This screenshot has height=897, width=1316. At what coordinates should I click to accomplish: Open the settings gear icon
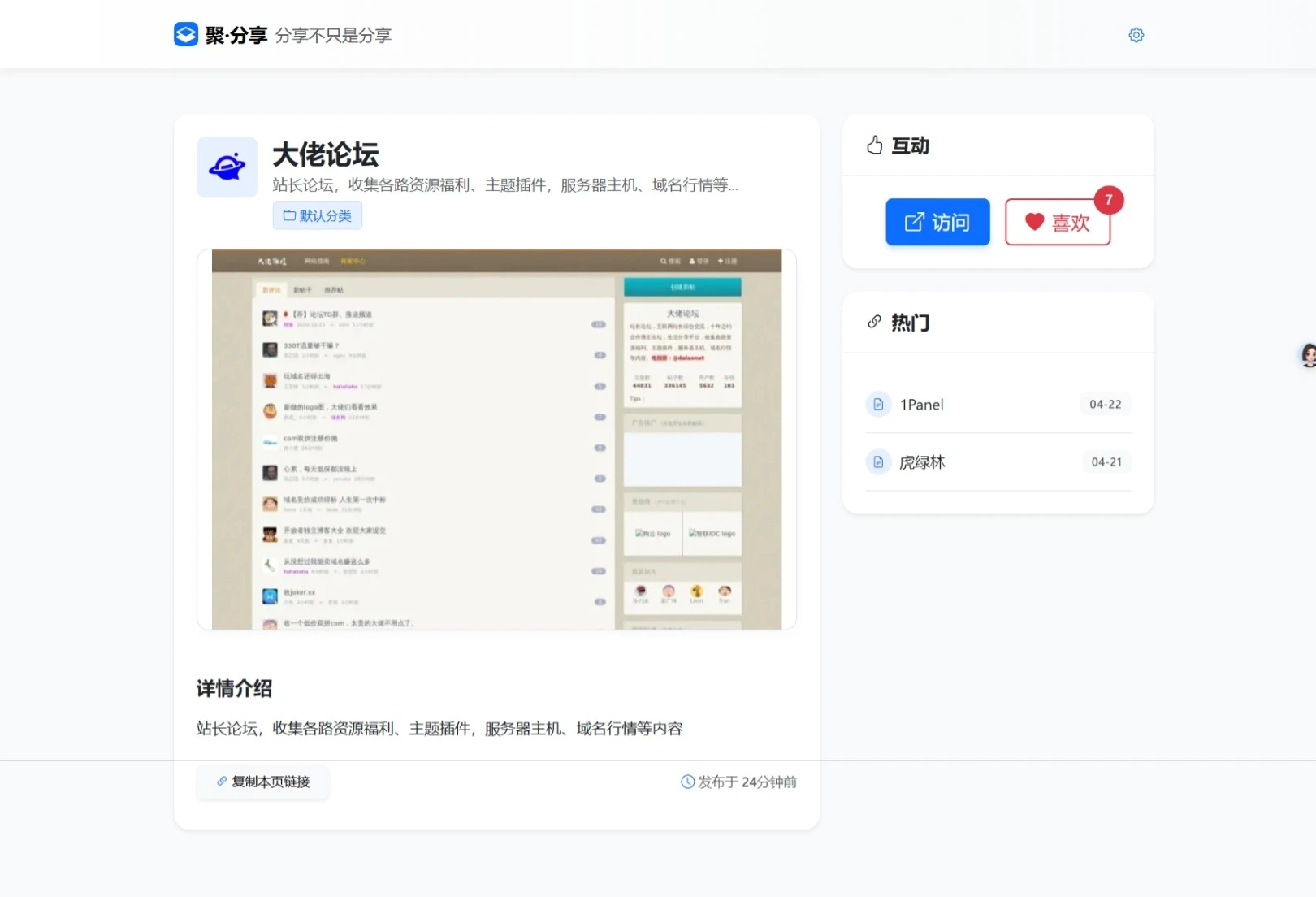click(1136, 35)
